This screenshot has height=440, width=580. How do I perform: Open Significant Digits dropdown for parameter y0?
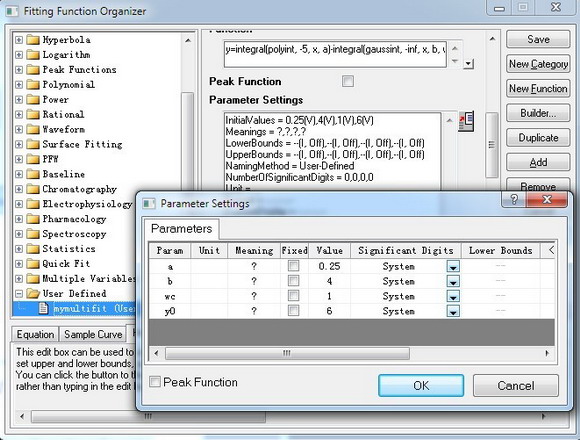(453, 311)
